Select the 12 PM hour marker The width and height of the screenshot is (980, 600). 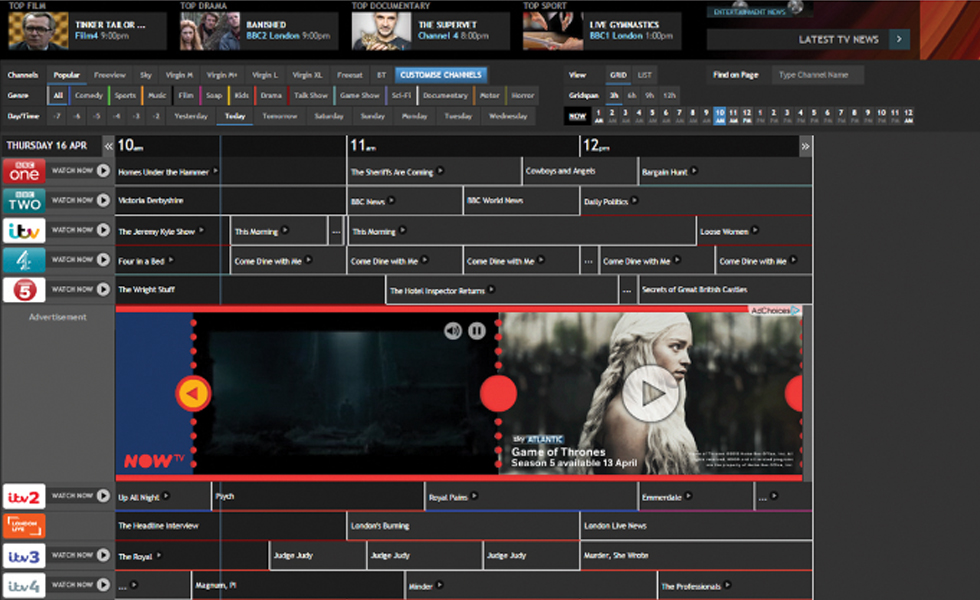(x=747, y=116)
